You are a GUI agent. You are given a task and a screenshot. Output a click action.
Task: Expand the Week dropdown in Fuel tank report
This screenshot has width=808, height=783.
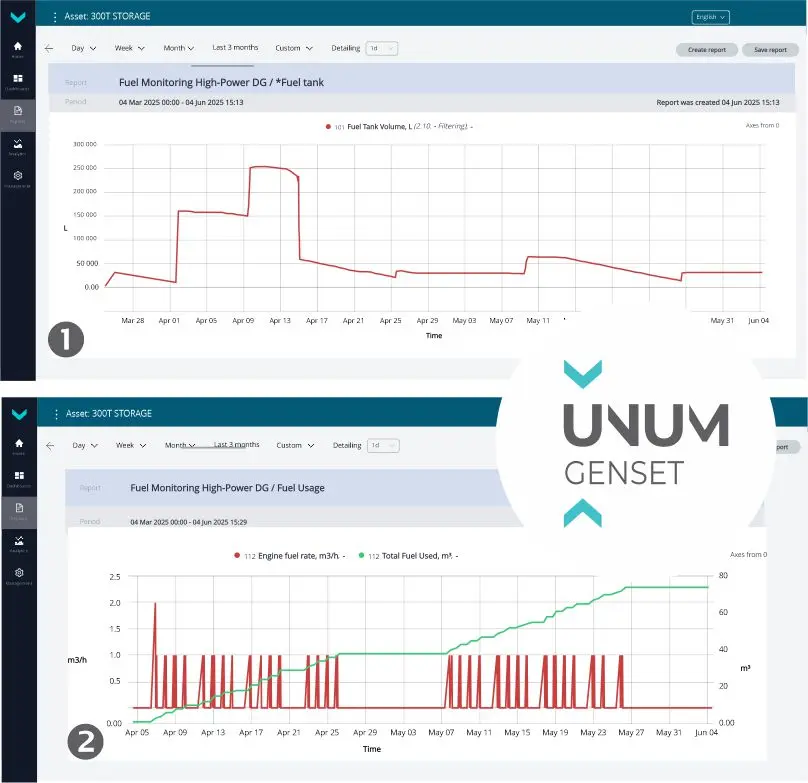[x=130, y=48]
